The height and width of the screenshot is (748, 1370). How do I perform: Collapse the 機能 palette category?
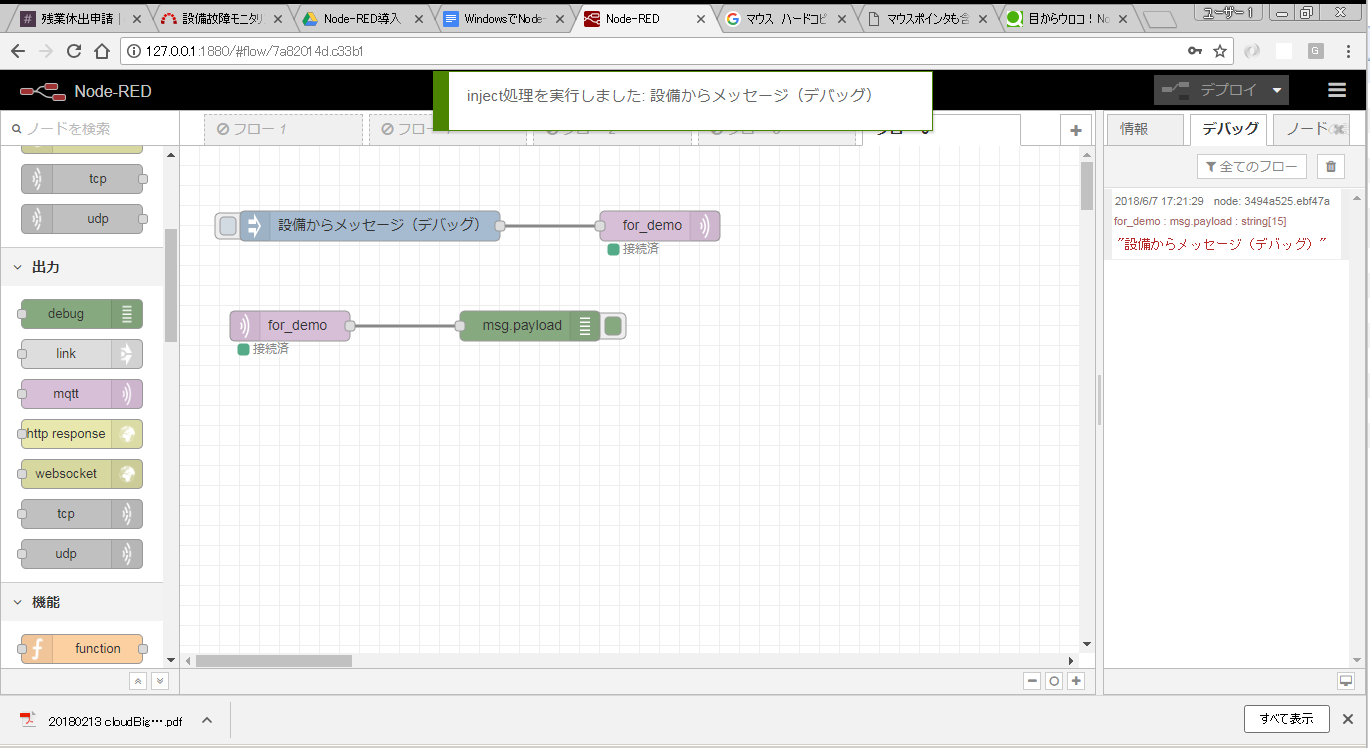pyautogui.click(x=81, y=602)
